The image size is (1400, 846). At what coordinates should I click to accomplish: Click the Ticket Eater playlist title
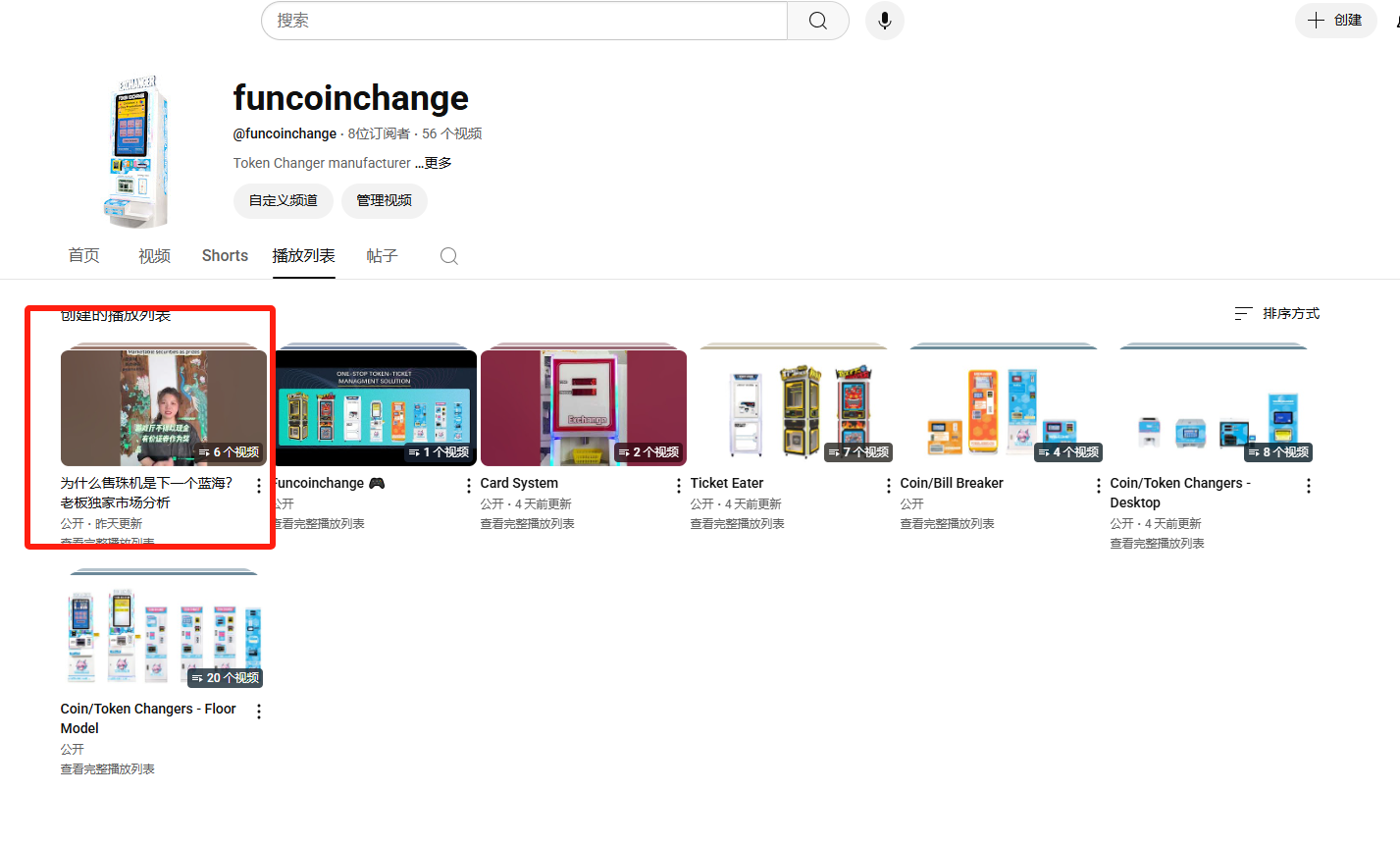(x=727, y=483)
